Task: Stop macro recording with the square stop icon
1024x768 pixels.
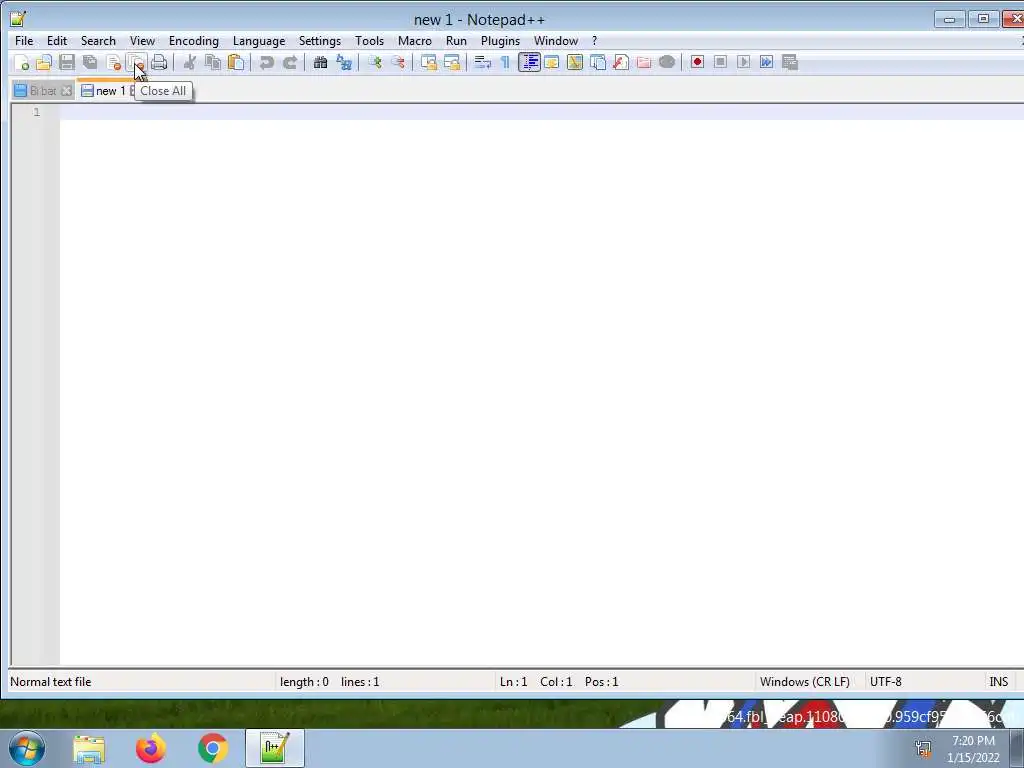Action: point(720,62)
